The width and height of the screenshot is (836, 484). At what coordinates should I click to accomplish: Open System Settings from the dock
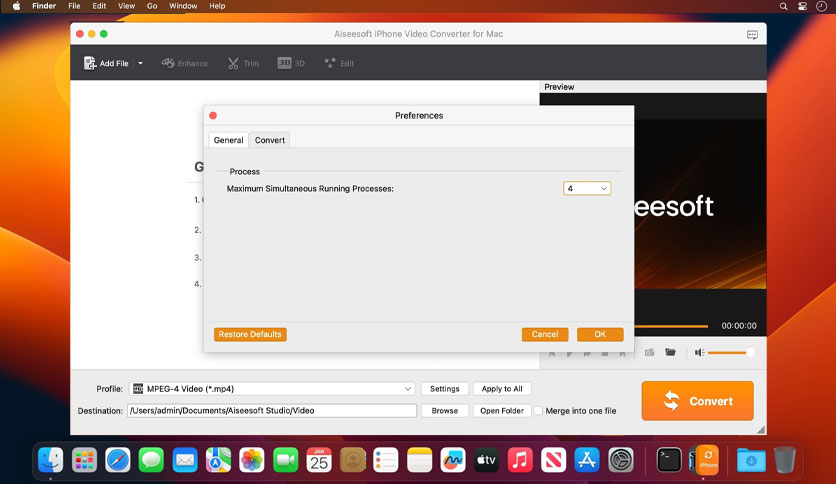coord(621,459)
